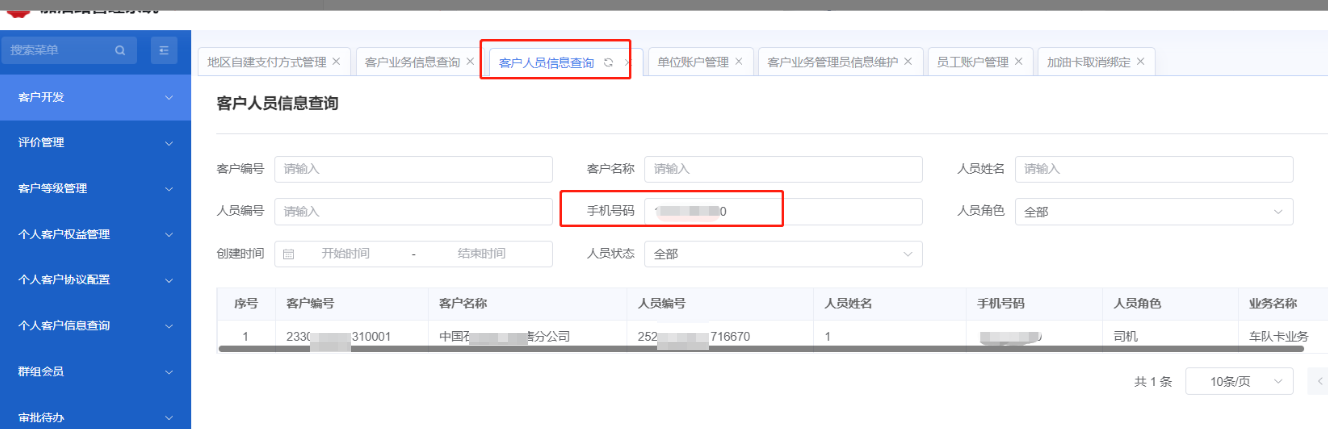Click the search icon in menu search box
The width and height of the screenshot is (1328, 429).
coord(120,50)
